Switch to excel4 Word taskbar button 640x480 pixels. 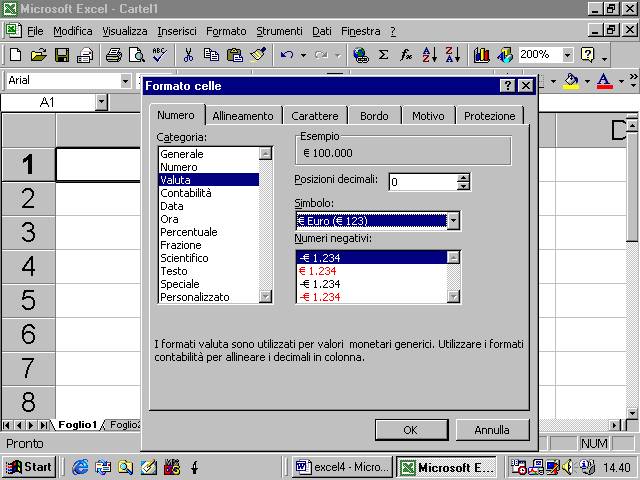[x=342, y=467]
